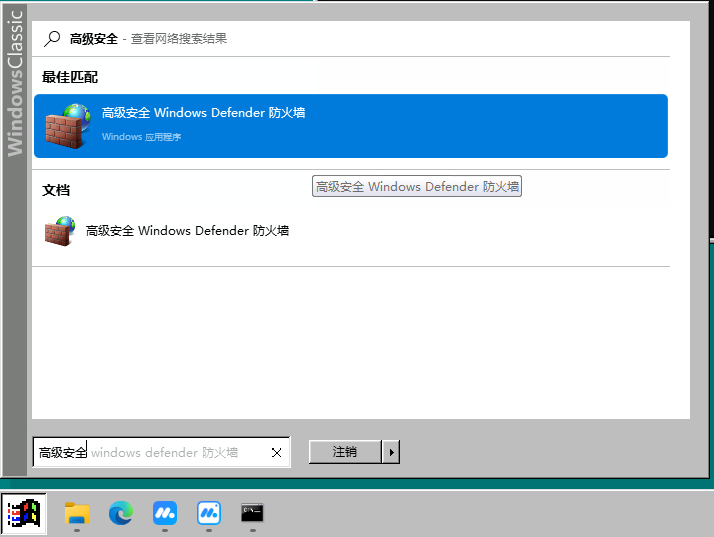This screenshot has height=537, width=714.
Task: Clear the search box with the X button
Action: point(276,452)
